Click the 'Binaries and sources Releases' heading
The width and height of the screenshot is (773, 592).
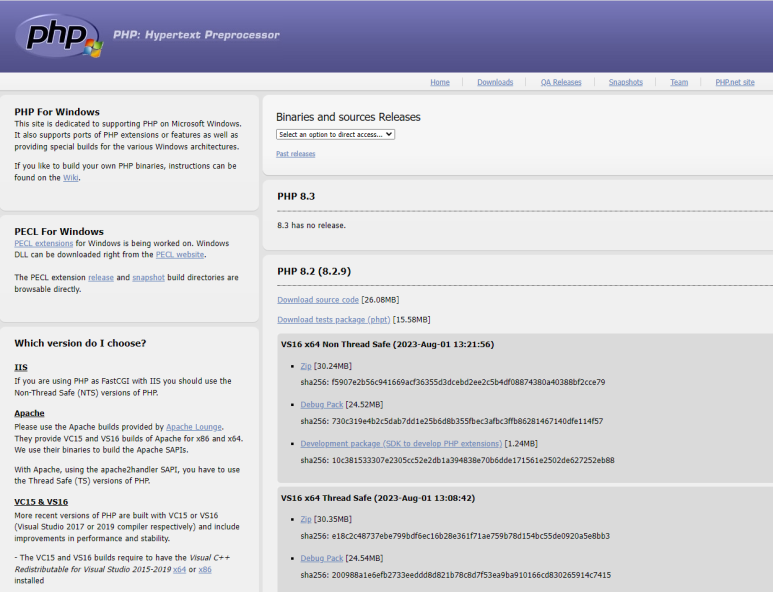348,117
